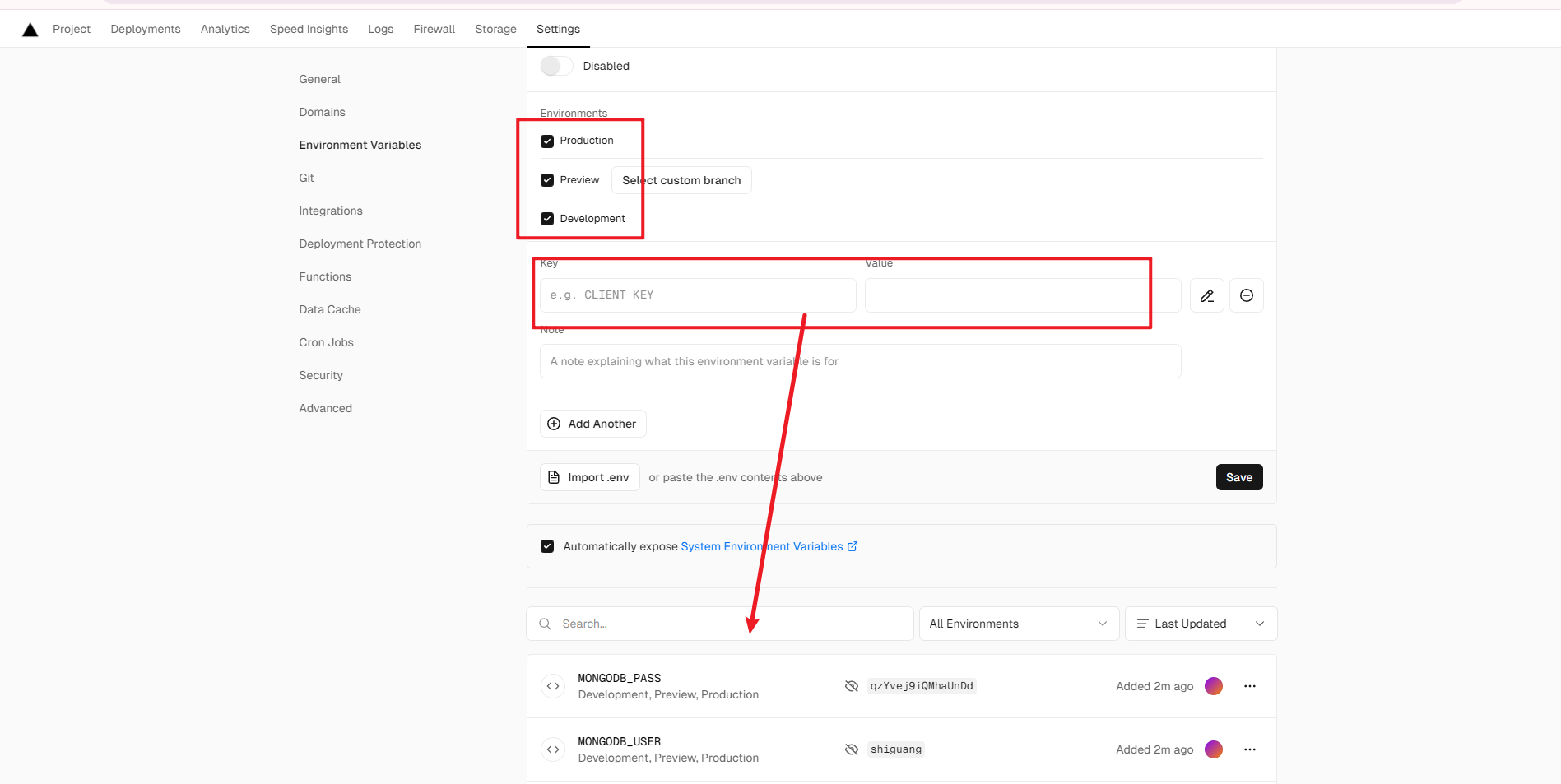This screenshot has height=784, width=1561.
Task: Click the user avatar on the MONGODB_USER row
Action: tap(1213, 749)
